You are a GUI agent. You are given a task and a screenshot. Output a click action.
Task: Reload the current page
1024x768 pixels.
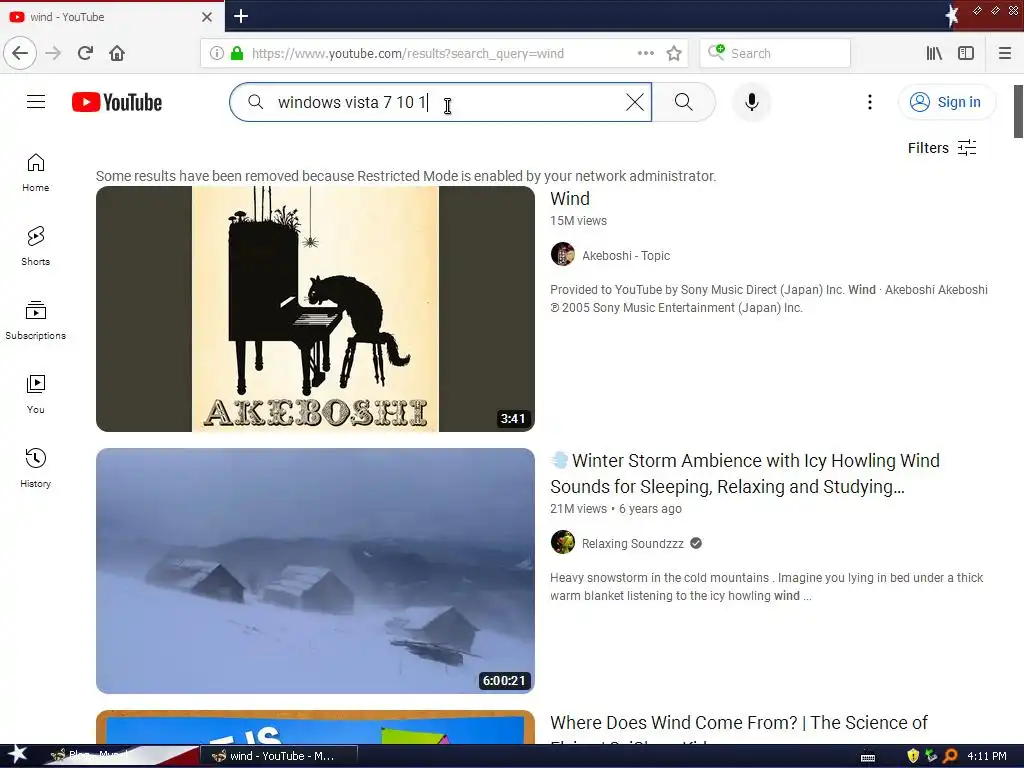[85, 53]
